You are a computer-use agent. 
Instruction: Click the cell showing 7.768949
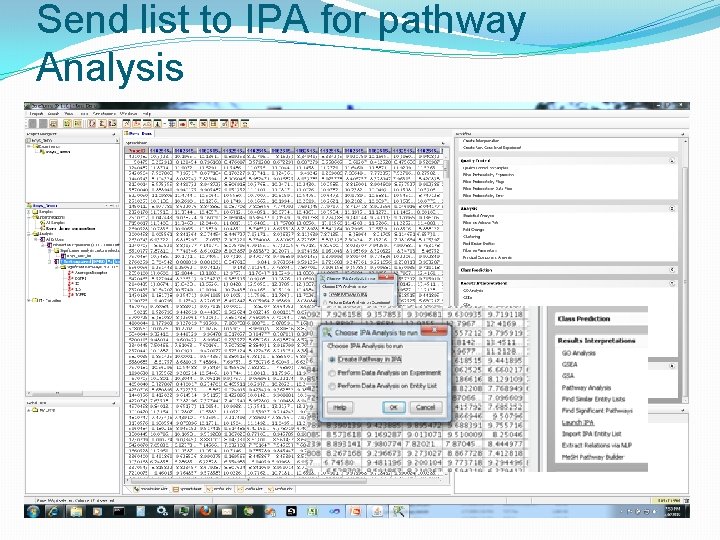[505, 389]
